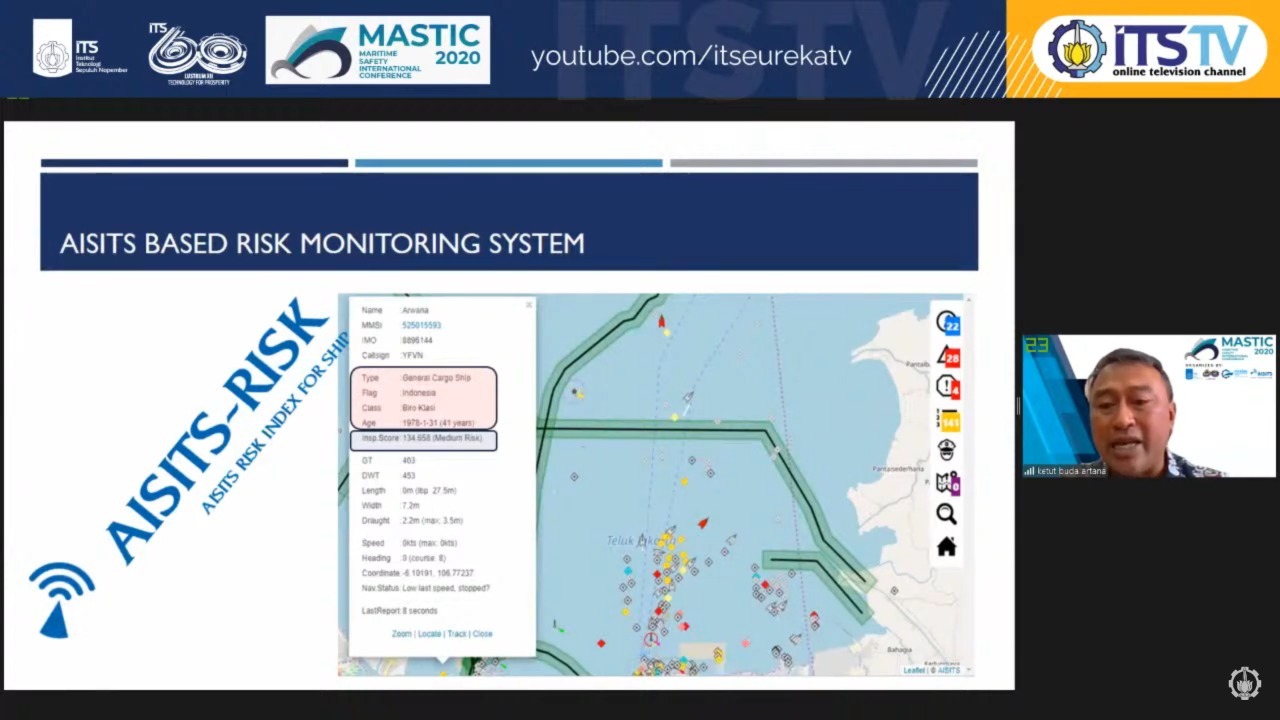The image size is (1280, 720).
Task: Click the Leaflet attribution link on map
Action: [x=914, y=670]
